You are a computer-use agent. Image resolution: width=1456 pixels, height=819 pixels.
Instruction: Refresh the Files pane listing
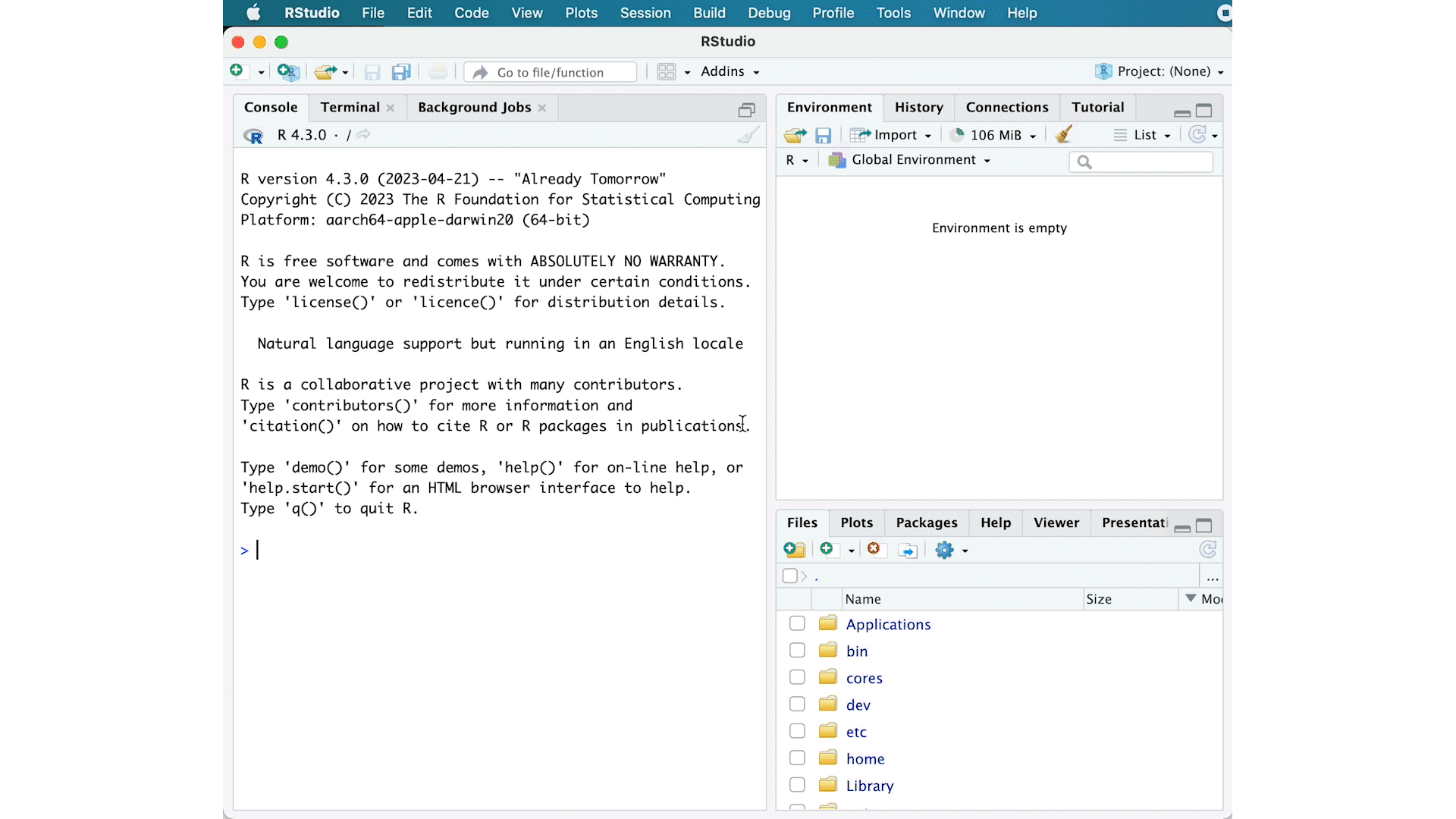pos(1208,549)
